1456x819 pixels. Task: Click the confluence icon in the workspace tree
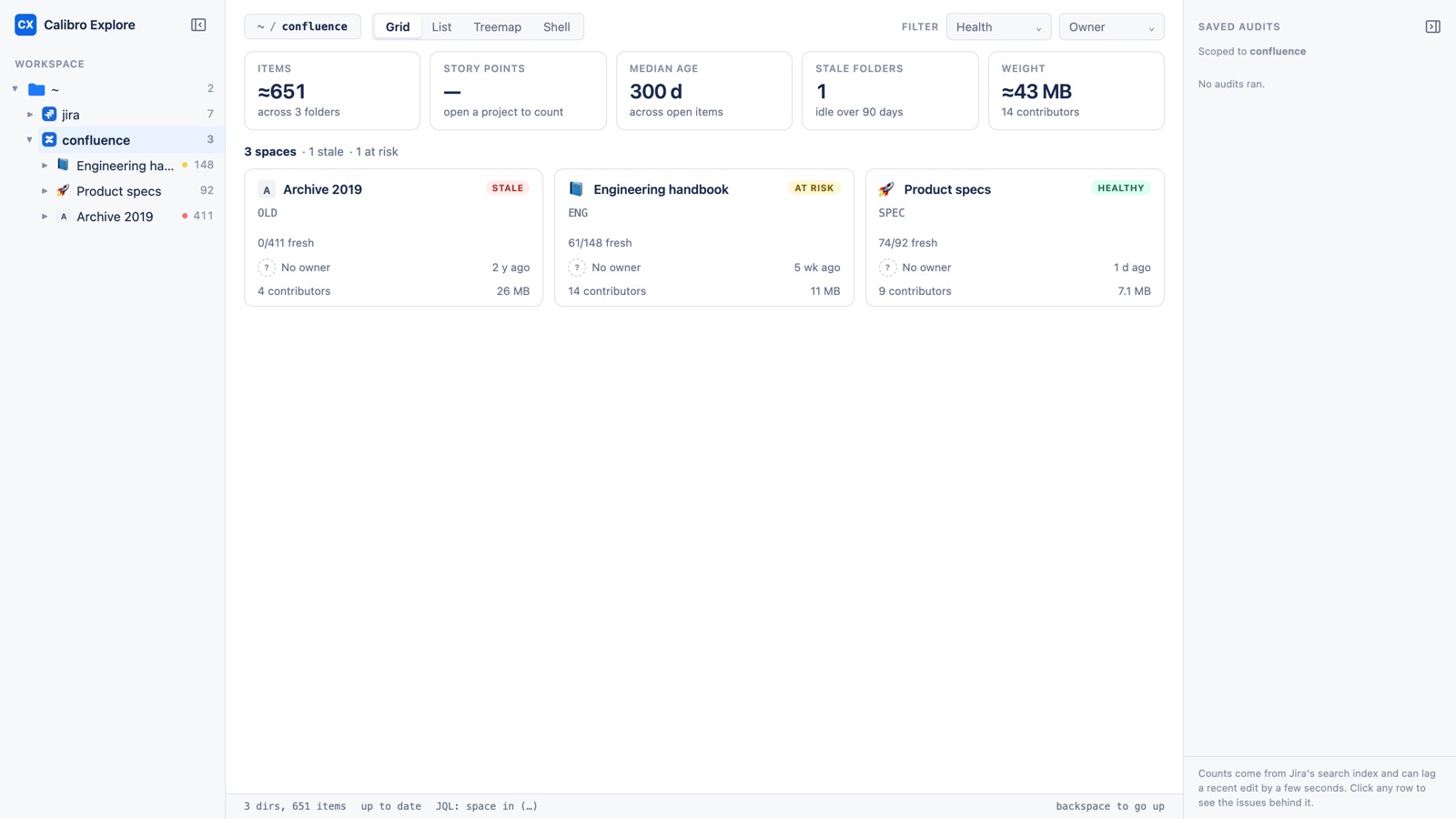tap(49, 140)
